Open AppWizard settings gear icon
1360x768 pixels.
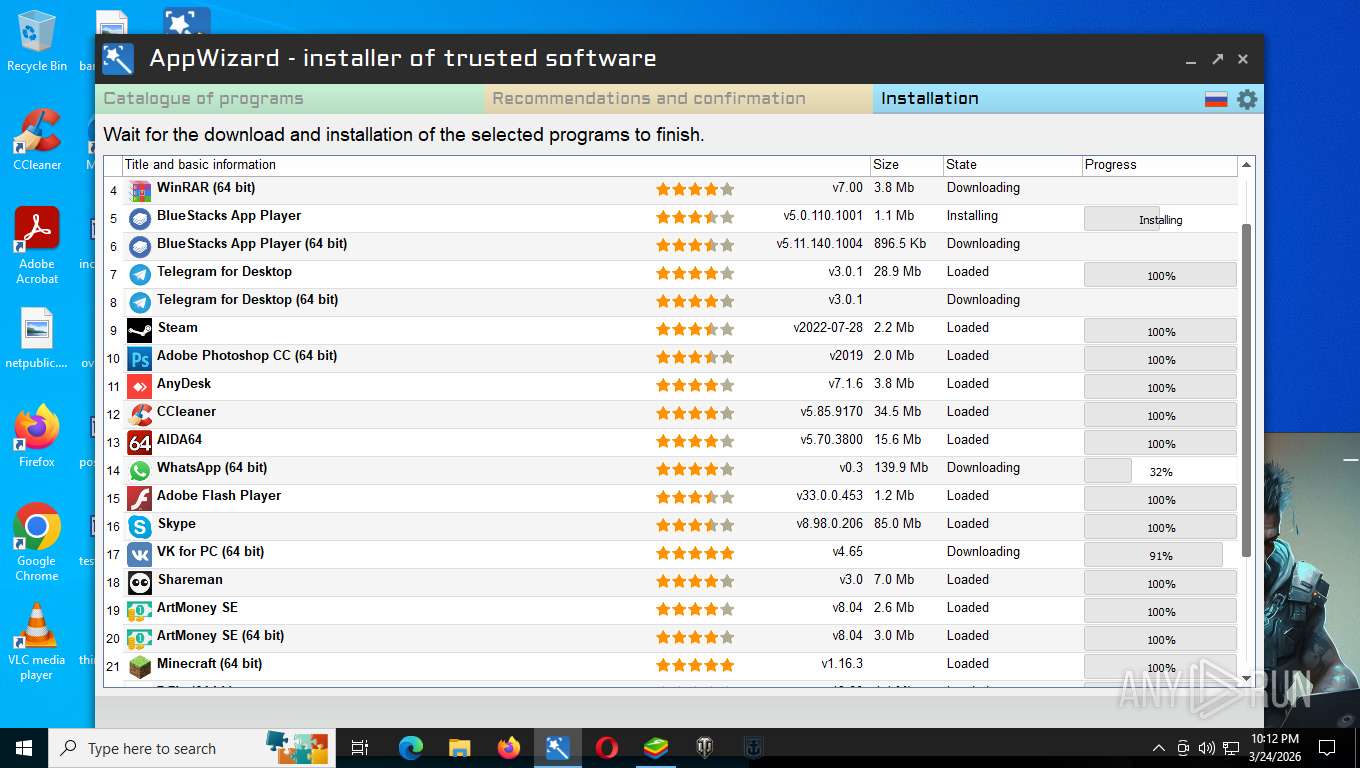pos(1247,99)
